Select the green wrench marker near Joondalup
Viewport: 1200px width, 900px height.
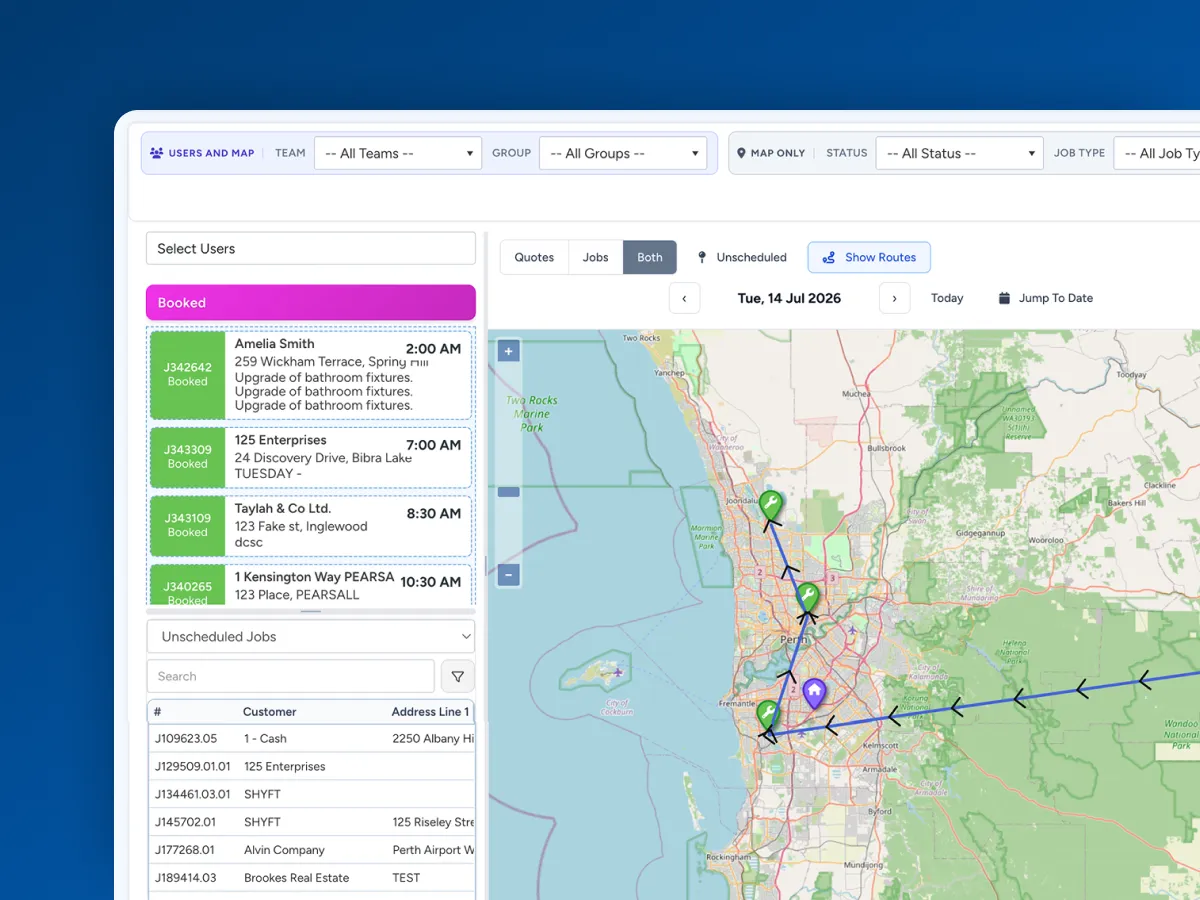[x=770, y=505]
